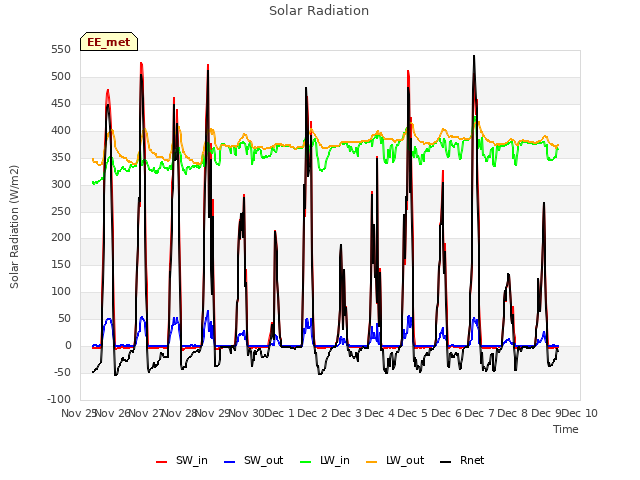This screenshot has height=480, width=640.
Task: Click the Dec 5 x-axis tick label
Action: point(413,413)
